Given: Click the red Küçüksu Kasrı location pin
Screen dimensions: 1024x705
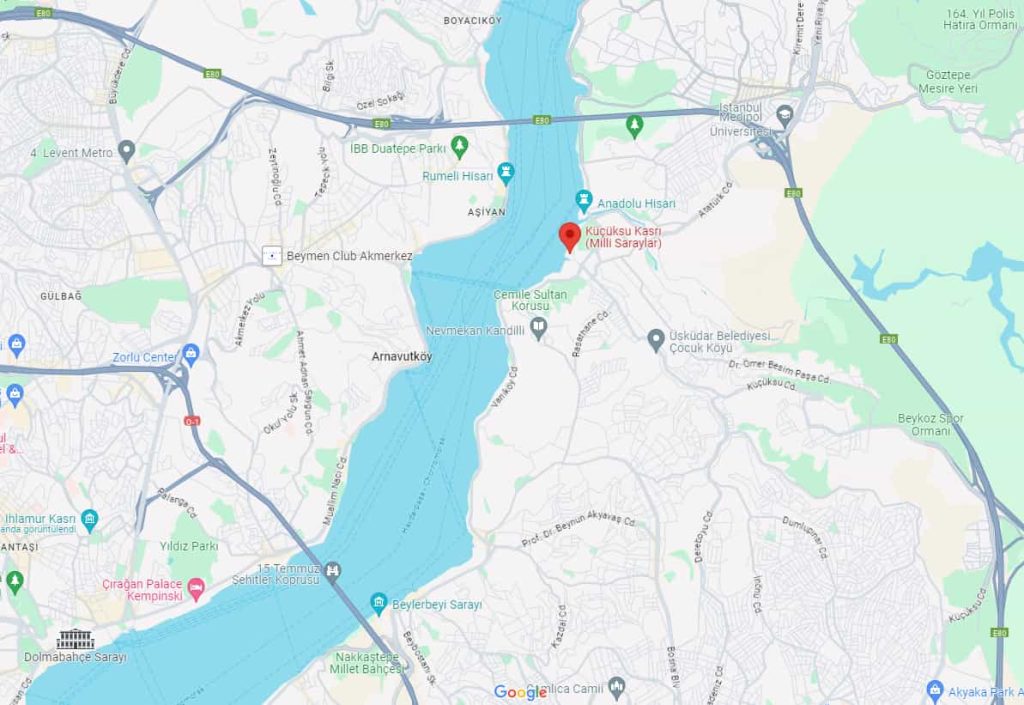Looking at the screenshot, I should [x=570, y=237].
